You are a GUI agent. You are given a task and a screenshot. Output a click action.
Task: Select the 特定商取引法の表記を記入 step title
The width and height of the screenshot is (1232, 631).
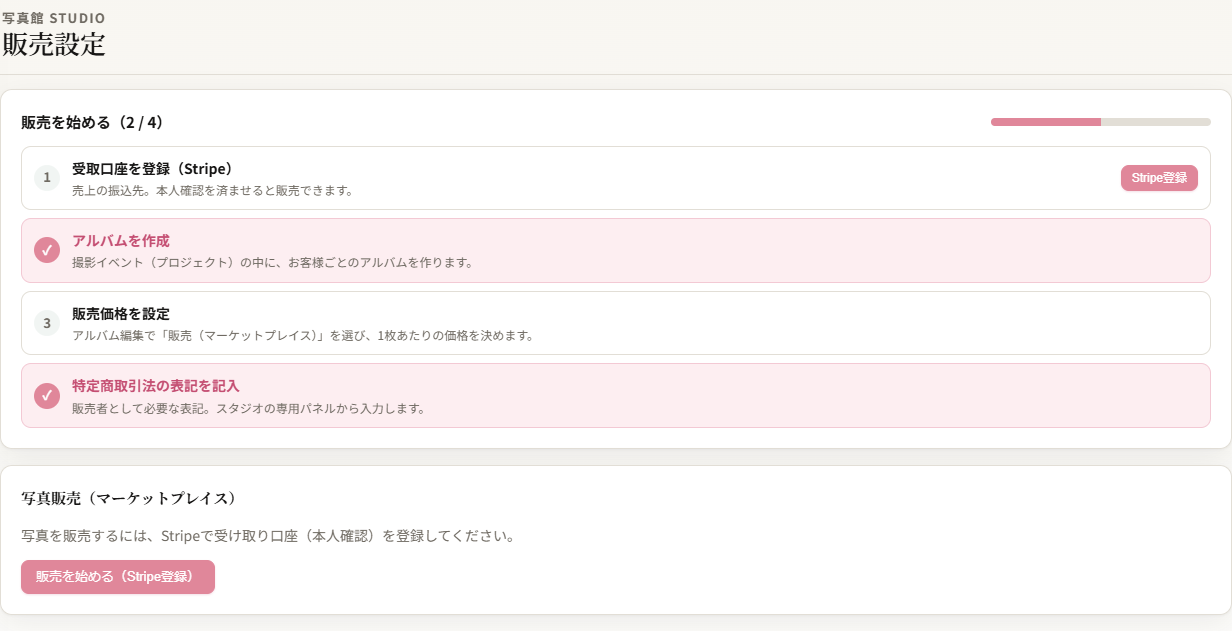(156, 385)
